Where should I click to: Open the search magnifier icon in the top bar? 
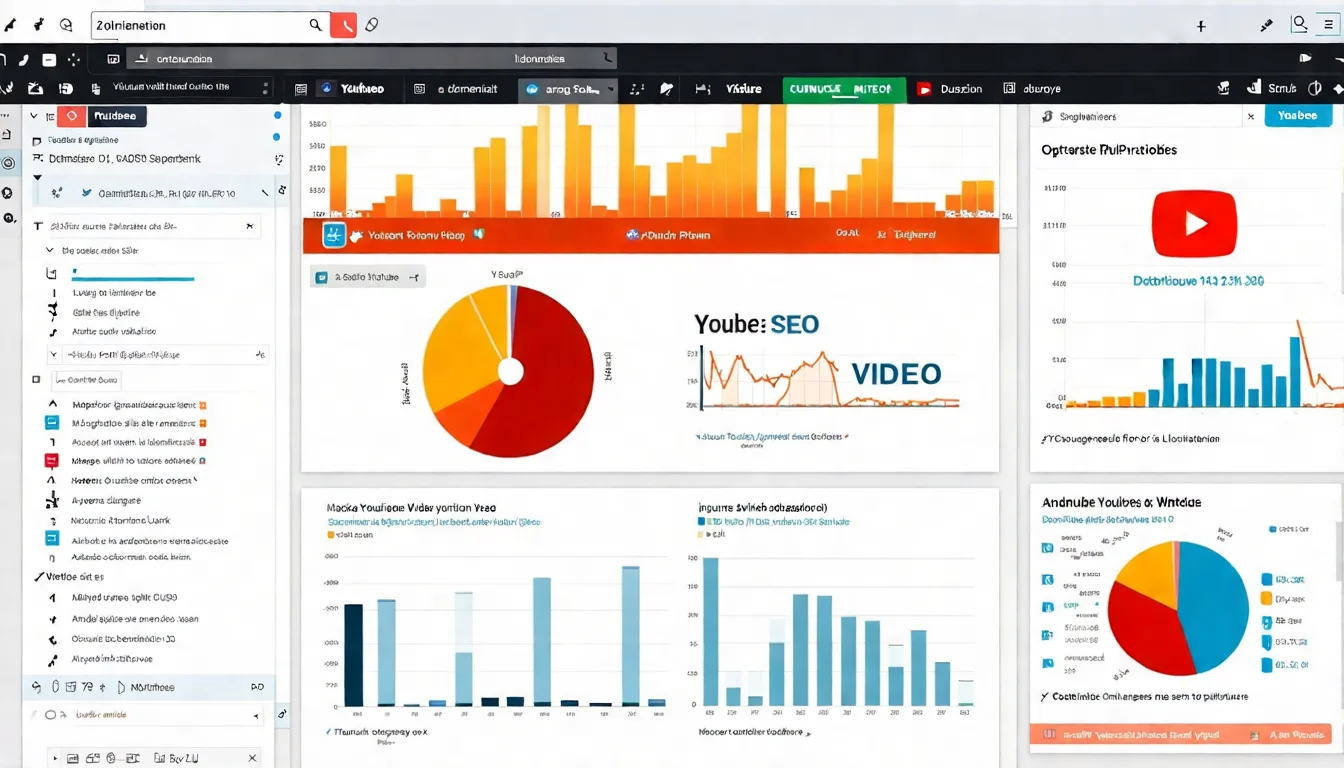(x=315, y=24)
